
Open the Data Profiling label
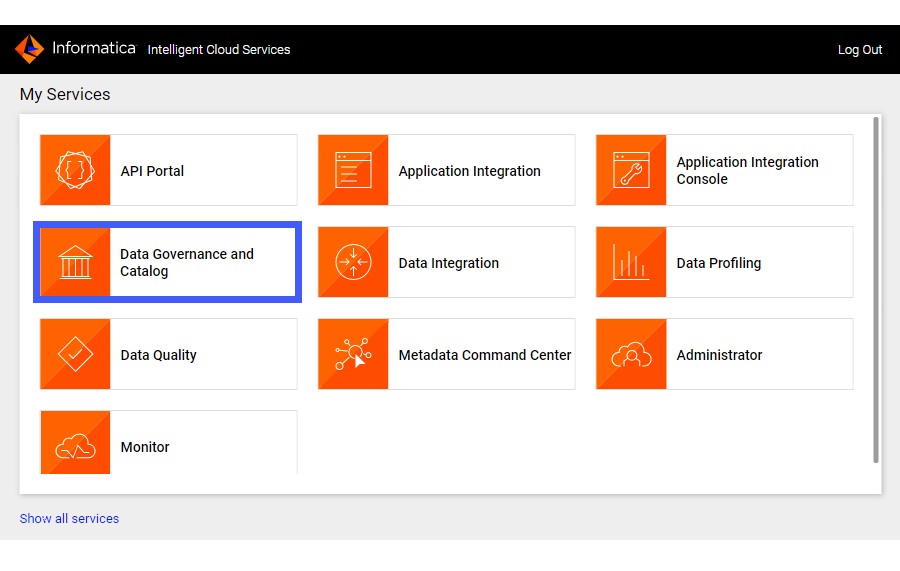719,263
